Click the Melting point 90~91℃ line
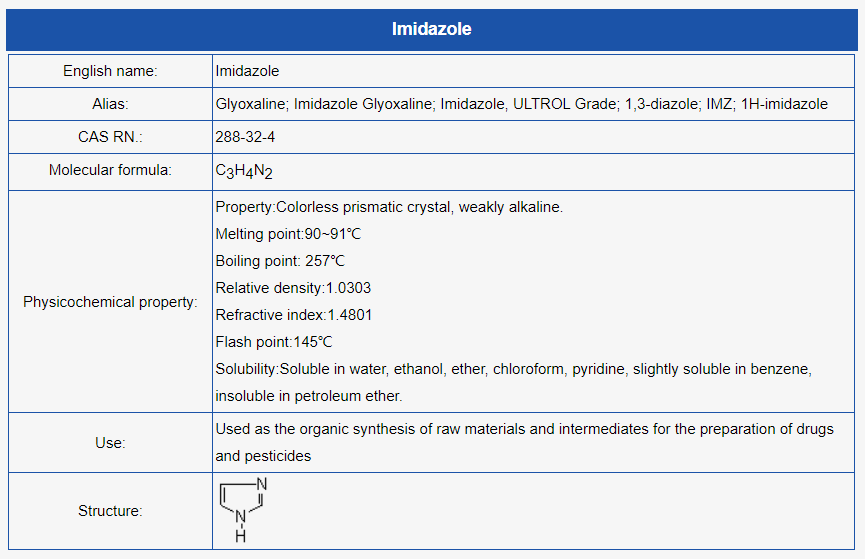This screenshot has height=559, width=865. coord(288,234)
